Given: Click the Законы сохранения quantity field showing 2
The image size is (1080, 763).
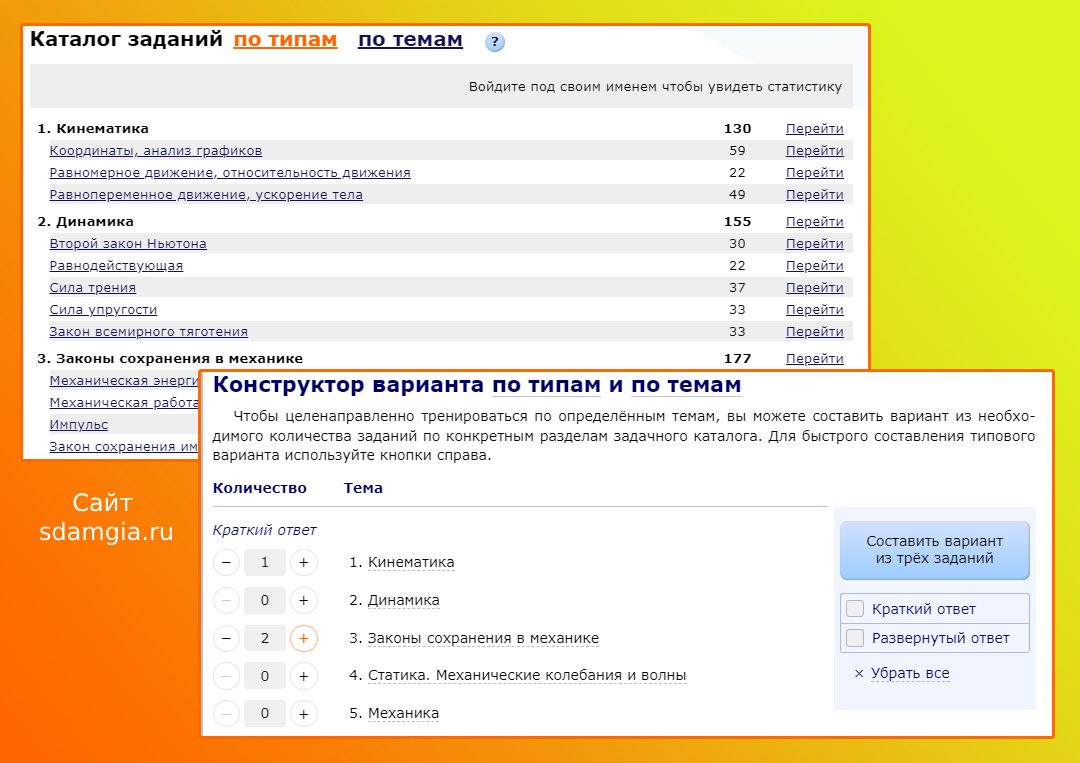Looking at the screenshot, I should pyautogui.click(x=264, y=638).
